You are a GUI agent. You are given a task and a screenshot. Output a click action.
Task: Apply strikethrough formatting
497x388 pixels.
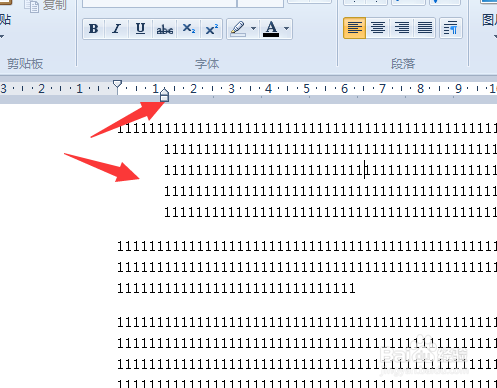click(165, 29)
